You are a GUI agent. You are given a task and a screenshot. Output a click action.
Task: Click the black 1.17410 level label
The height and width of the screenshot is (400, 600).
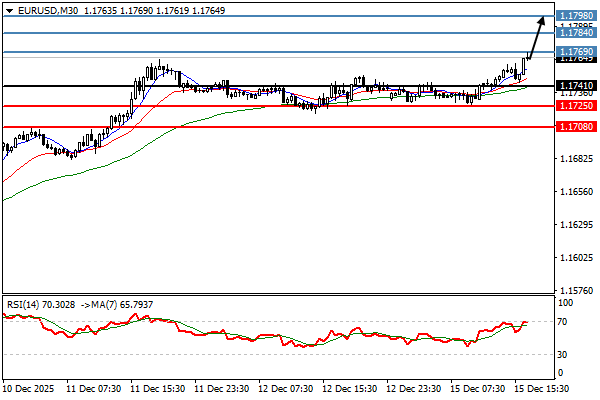(577, 86)
